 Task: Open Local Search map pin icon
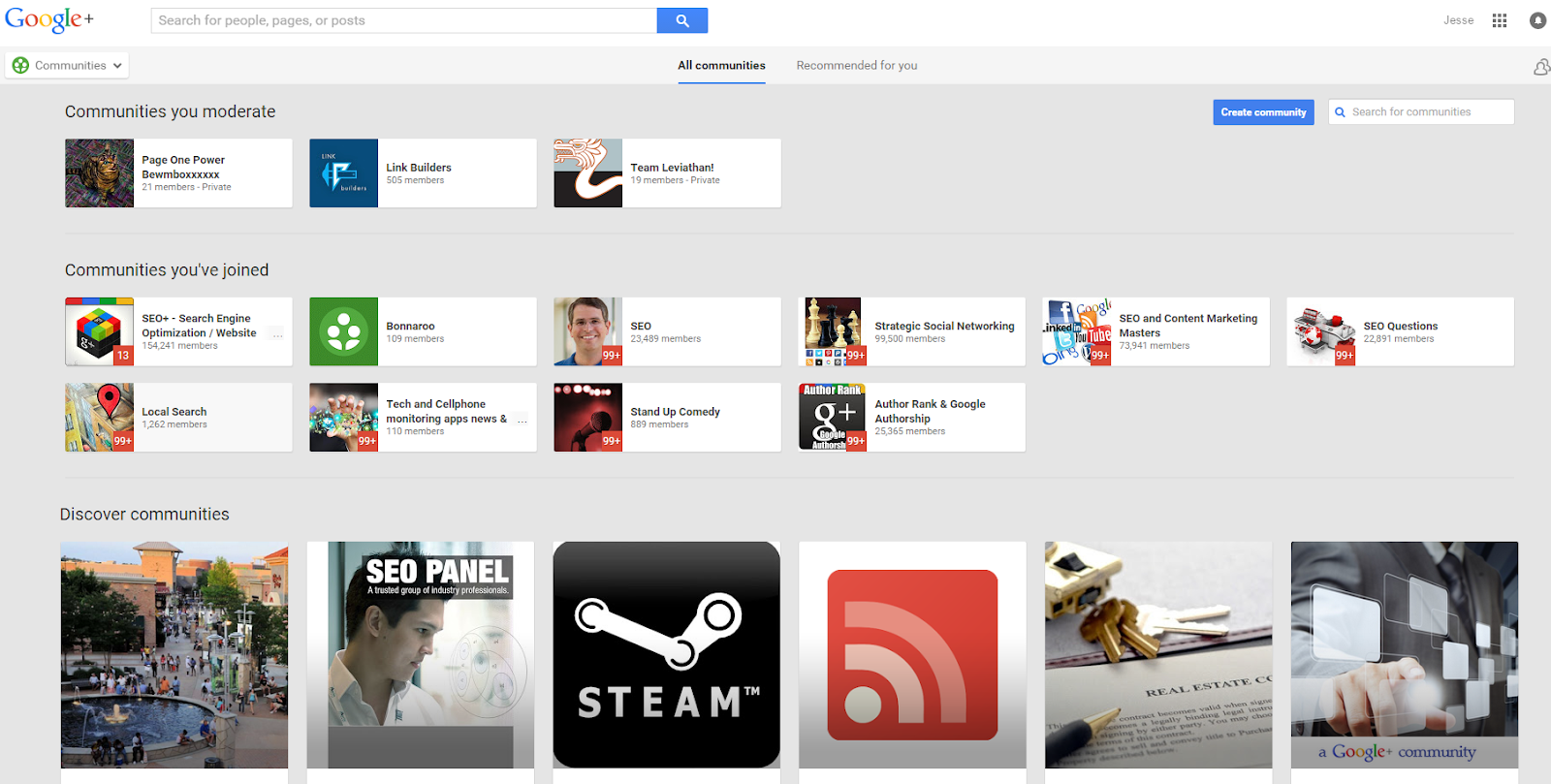99,417
